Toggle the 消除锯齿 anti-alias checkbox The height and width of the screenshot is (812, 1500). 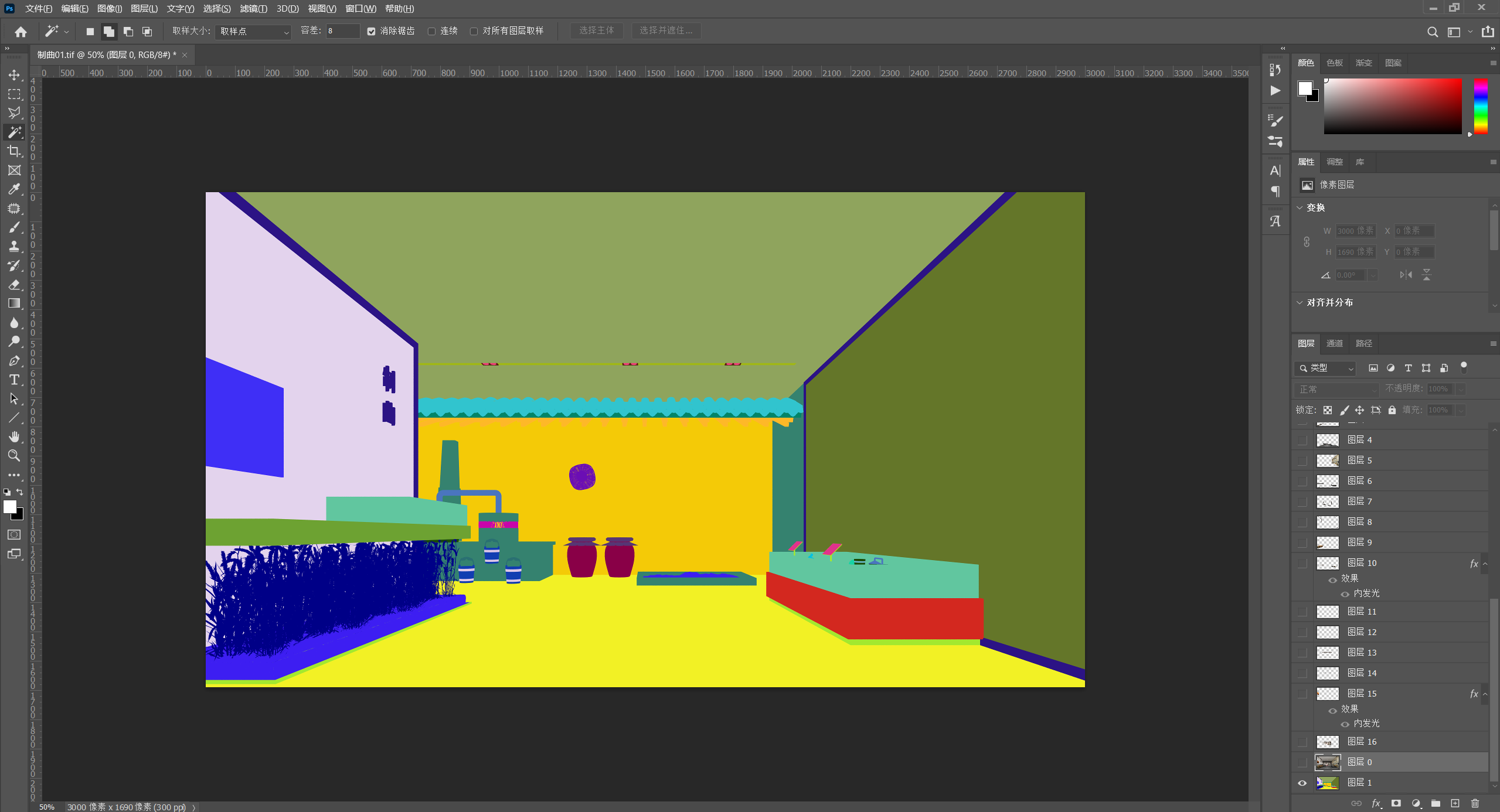coord(371,31)
